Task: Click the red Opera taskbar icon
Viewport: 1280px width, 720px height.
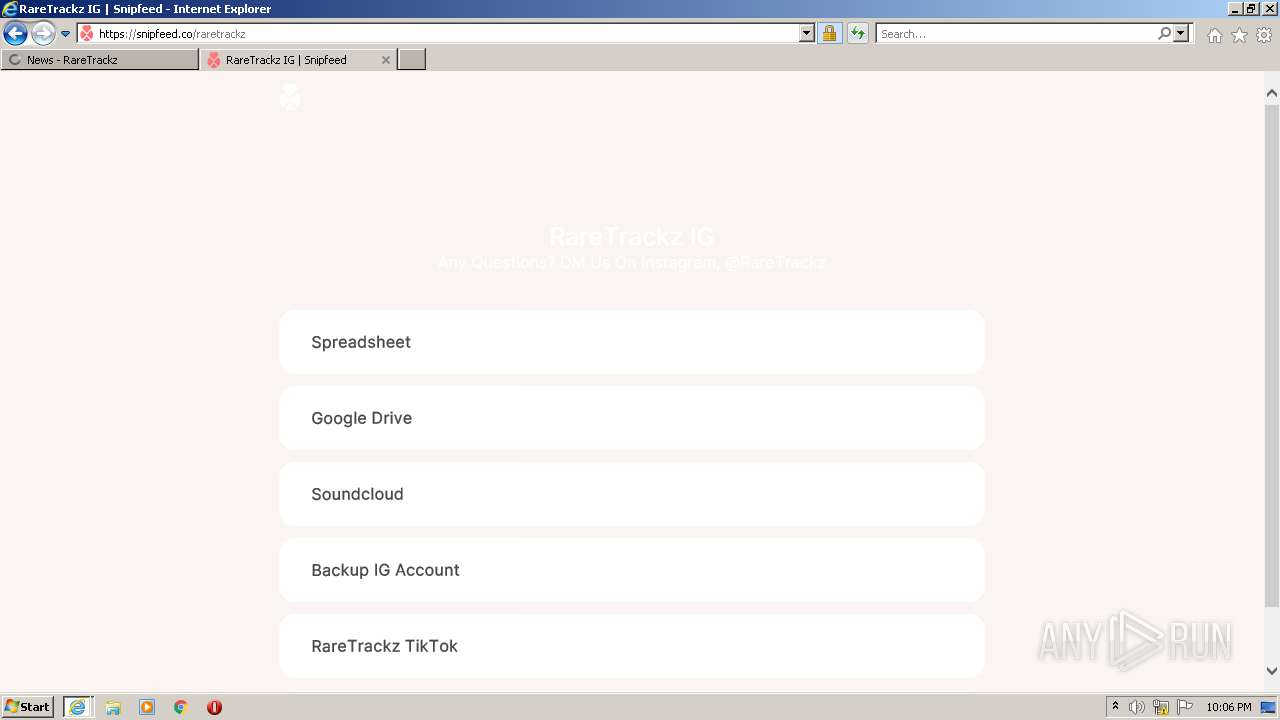Action: pos(214,707)
